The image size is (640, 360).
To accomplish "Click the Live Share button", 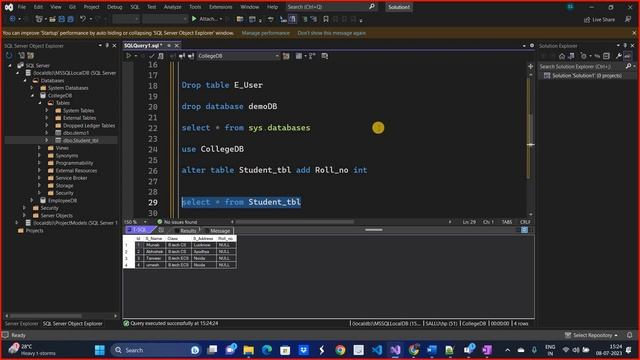I will 599,20.
